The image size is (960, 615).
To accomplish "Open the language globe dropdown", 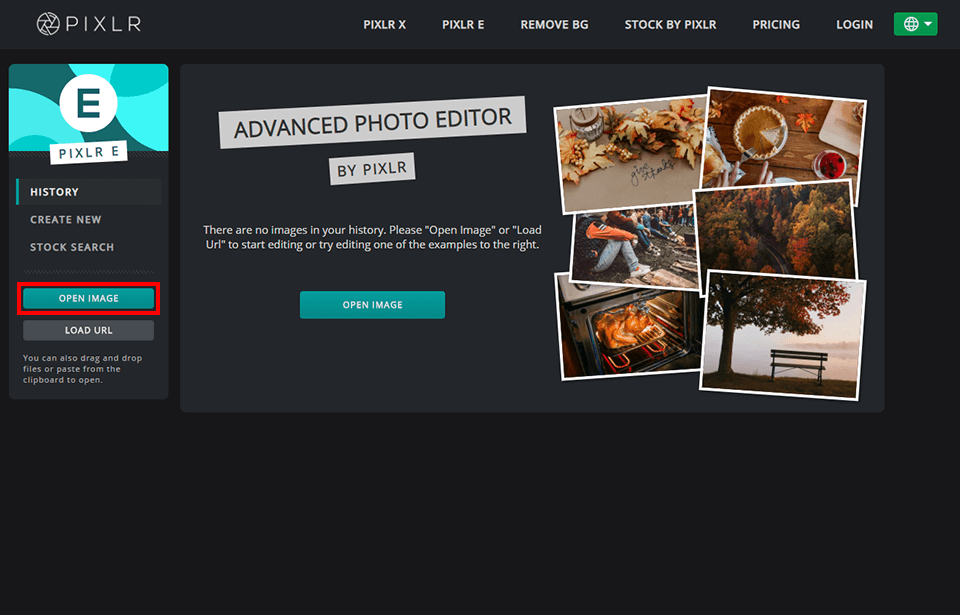I will (915, 24).
